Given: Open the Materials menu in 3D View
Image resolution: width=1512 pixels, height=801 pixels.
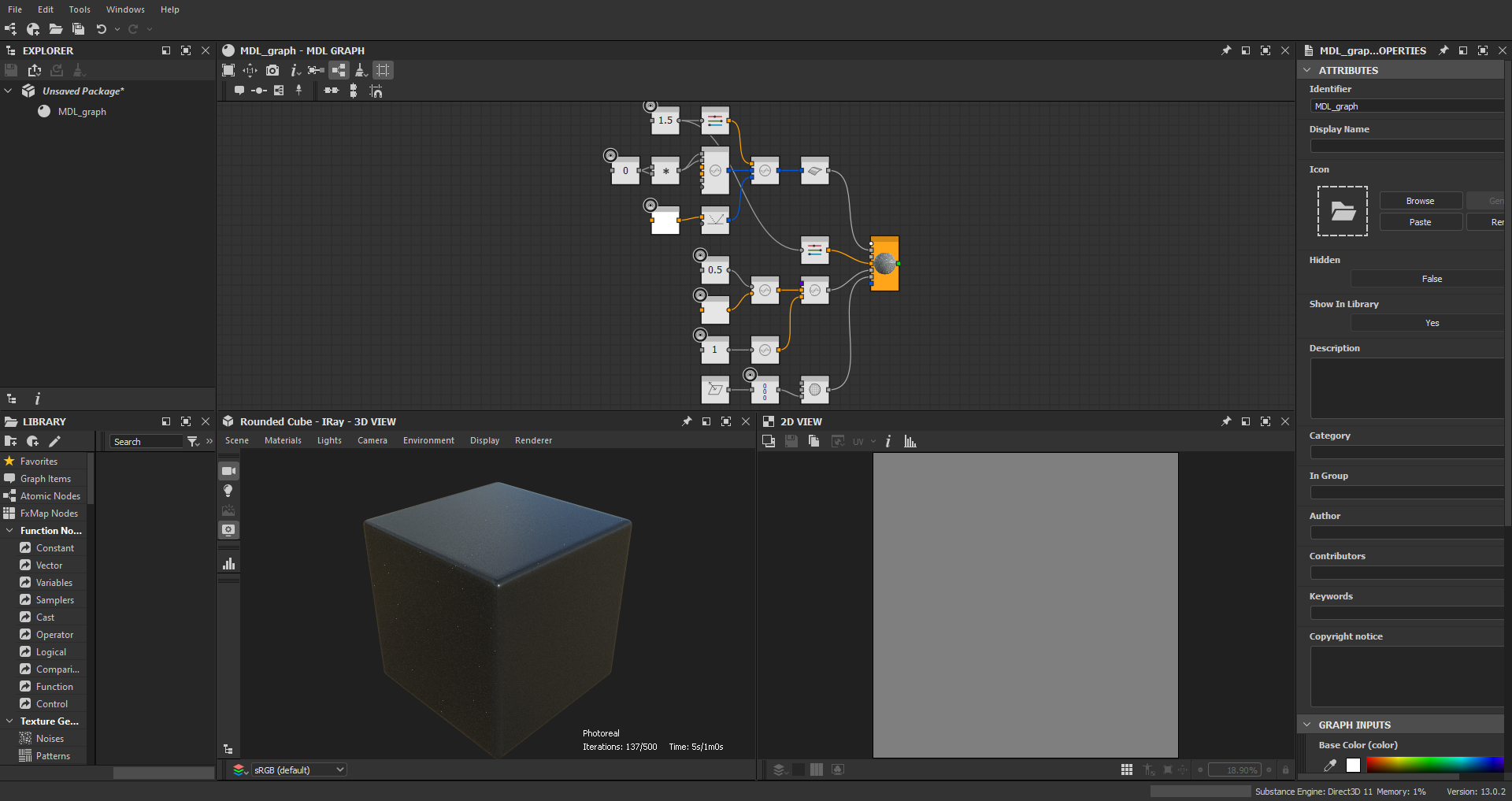Looking at the screenshot, I should [x=283, y=440].
